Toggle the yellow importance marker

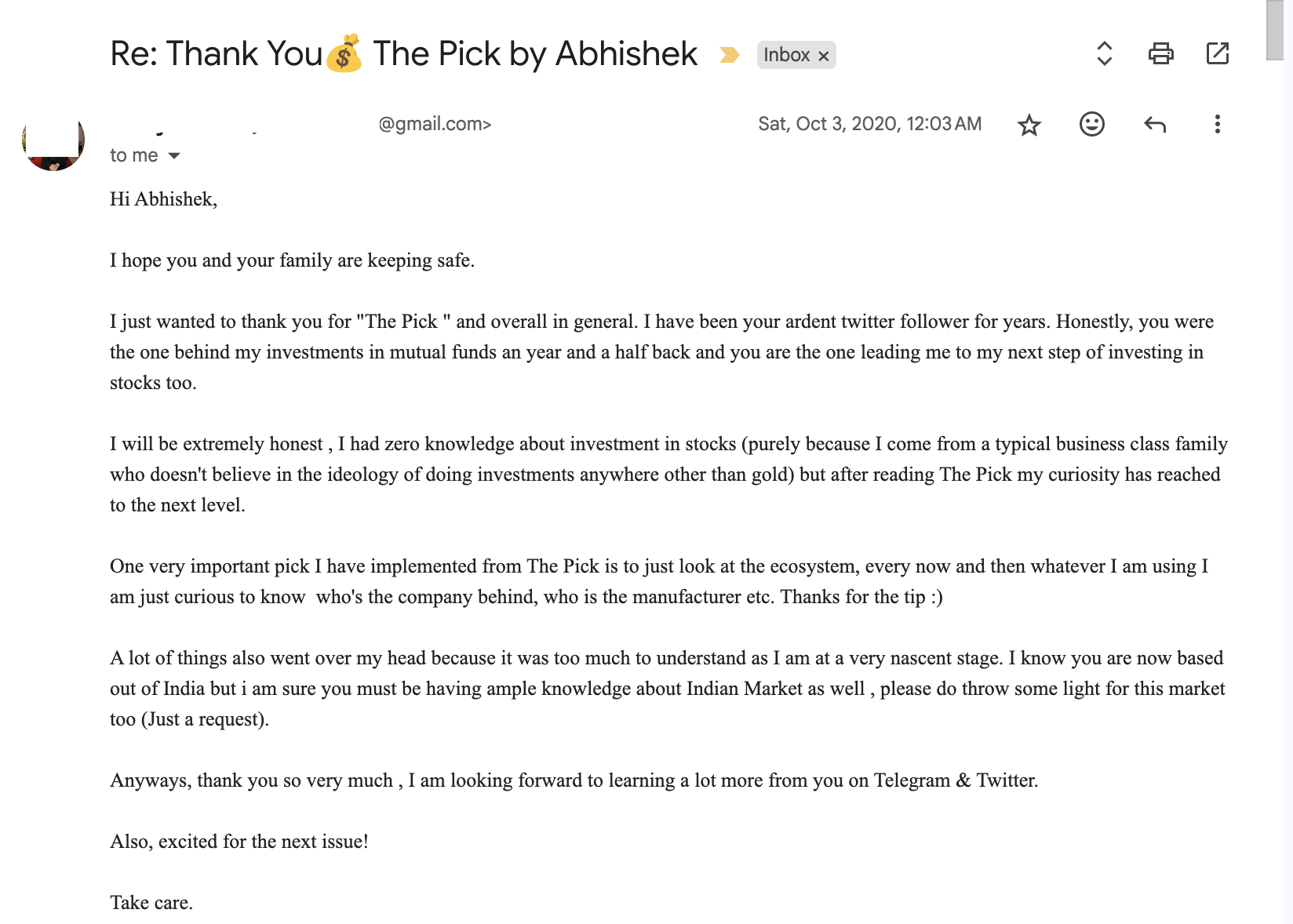(729, 55)
